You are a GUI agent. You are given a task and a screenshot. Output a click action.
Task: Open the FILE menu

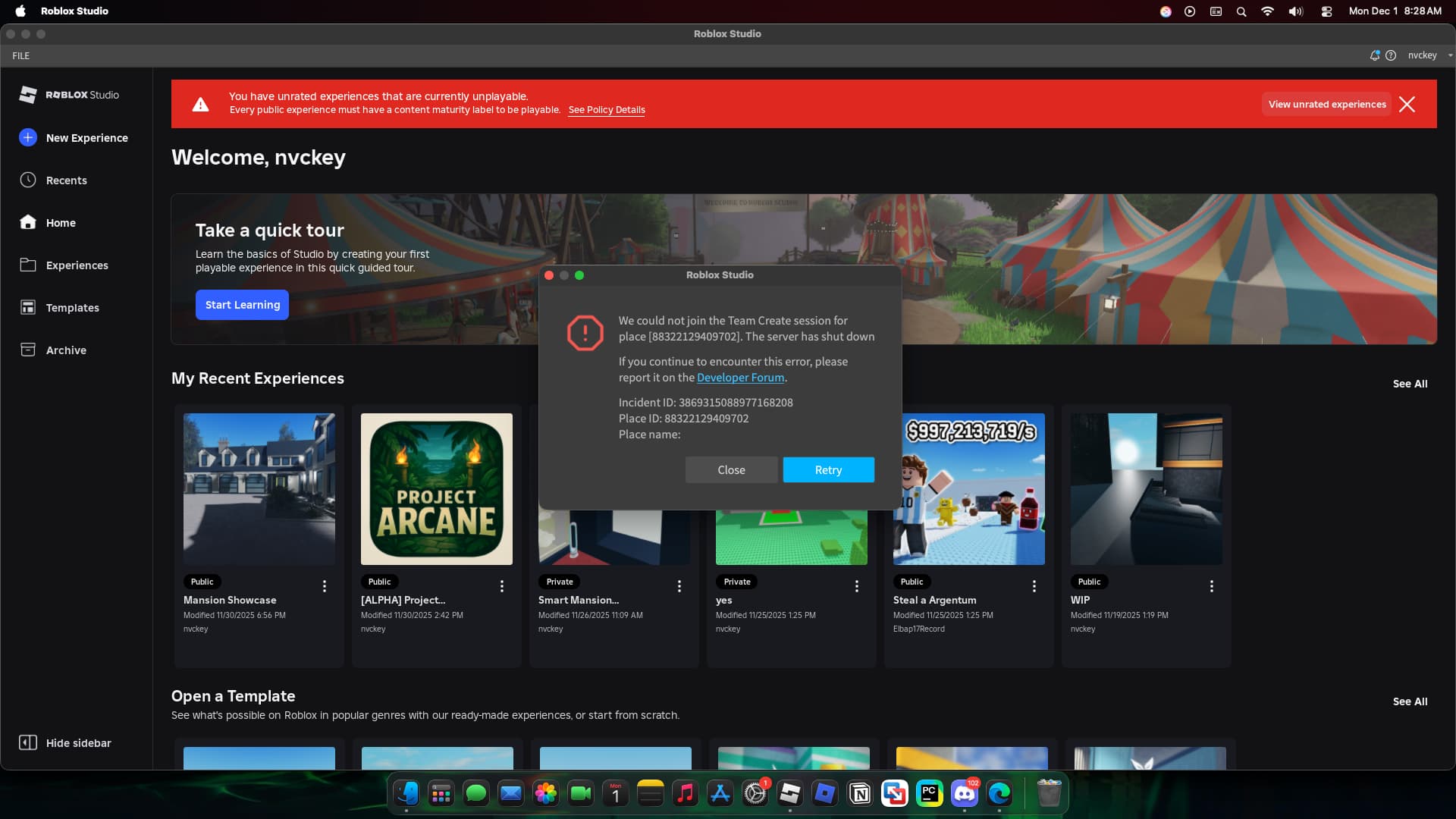click(21, 55)
